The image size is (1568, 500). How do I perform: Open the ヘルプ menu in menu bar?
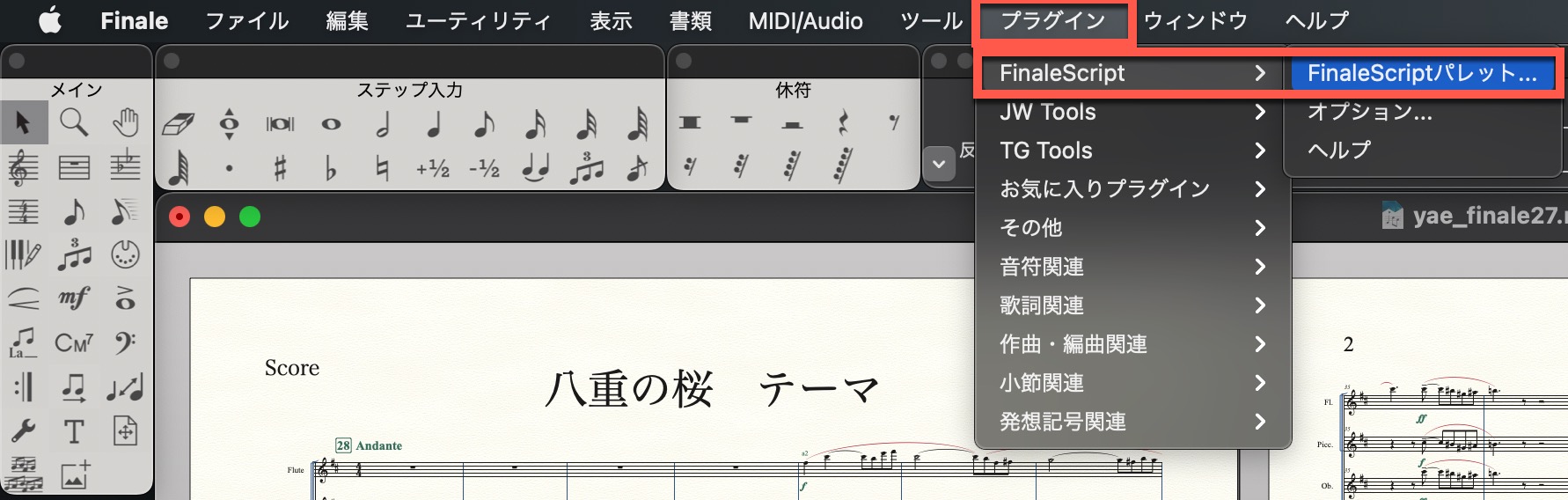click(x=1317, y=21)
